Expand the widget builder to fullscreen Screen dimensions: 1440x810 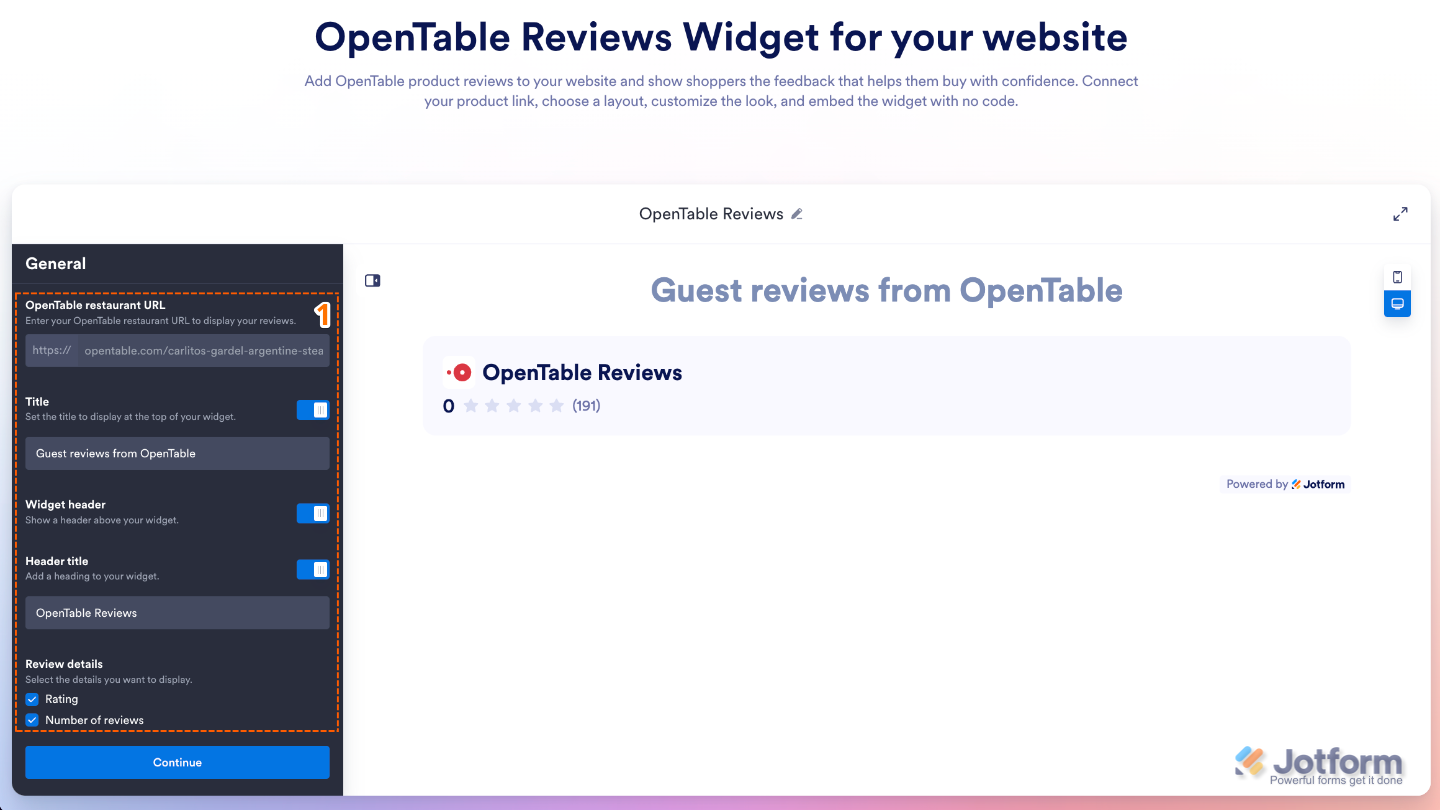click(x=1400, y=214)
